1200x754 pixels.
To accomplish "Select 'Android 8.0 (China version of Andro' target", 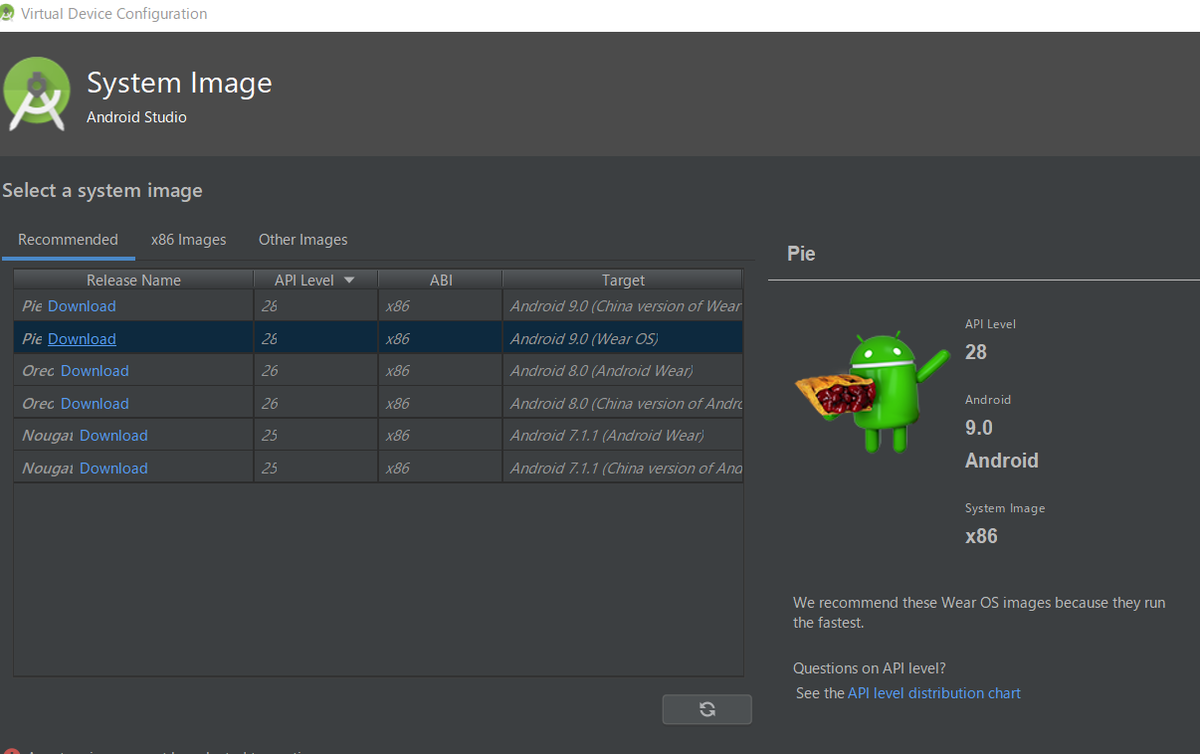I will click(625, 404).
